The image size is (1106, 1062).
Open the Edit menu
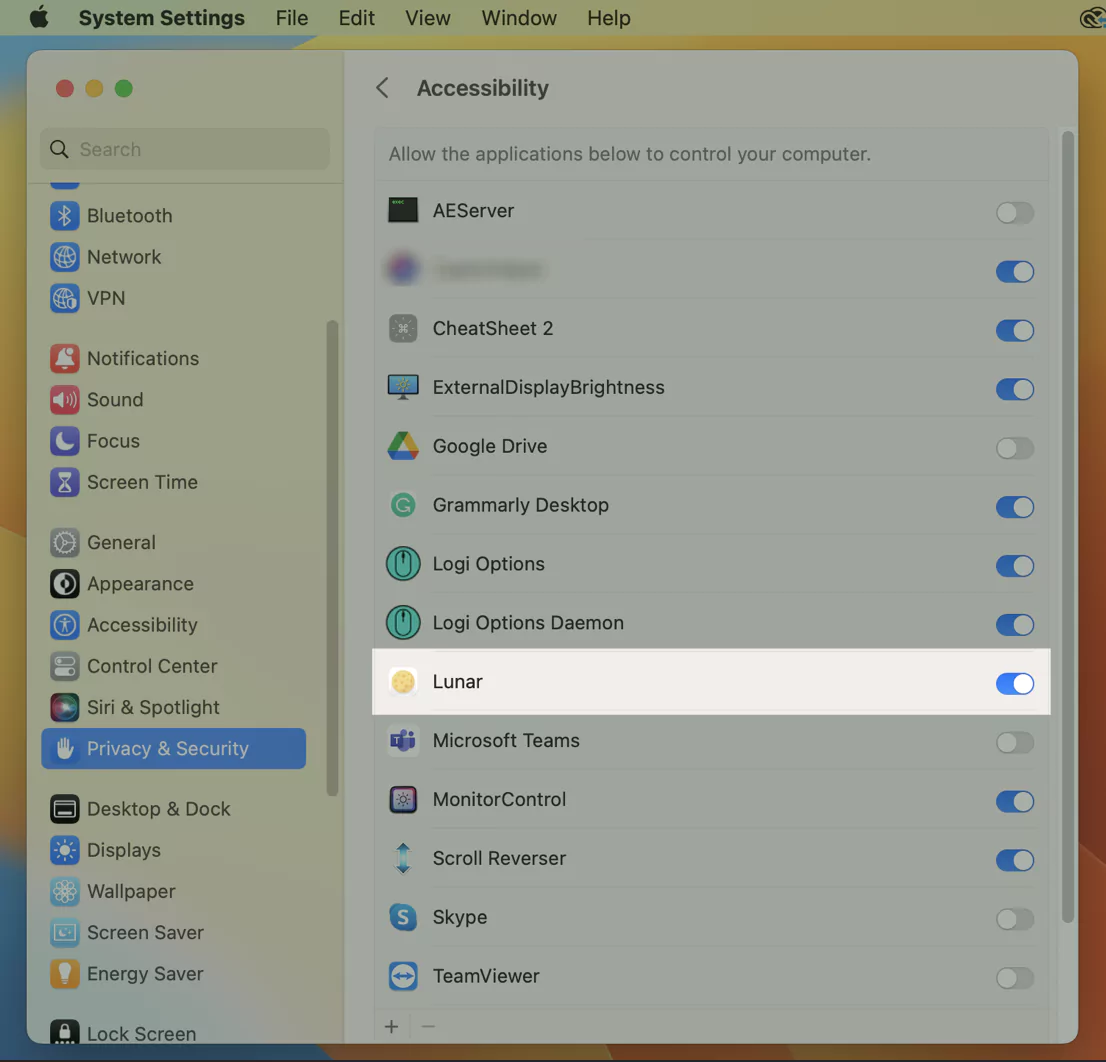pyautogui.click(x=356, y=18)
